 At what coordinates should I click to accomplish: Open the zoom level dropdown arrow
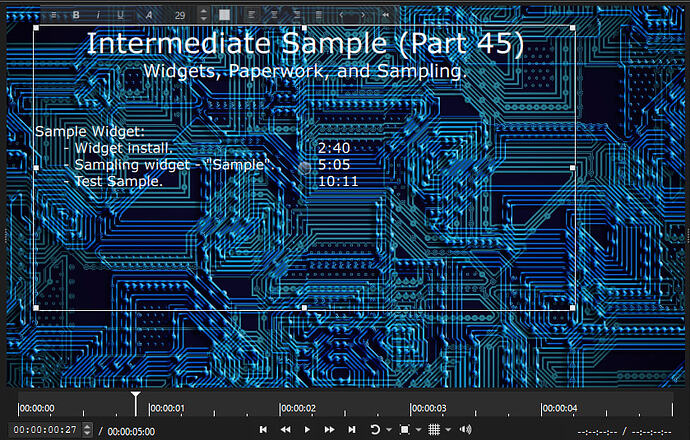418,430
